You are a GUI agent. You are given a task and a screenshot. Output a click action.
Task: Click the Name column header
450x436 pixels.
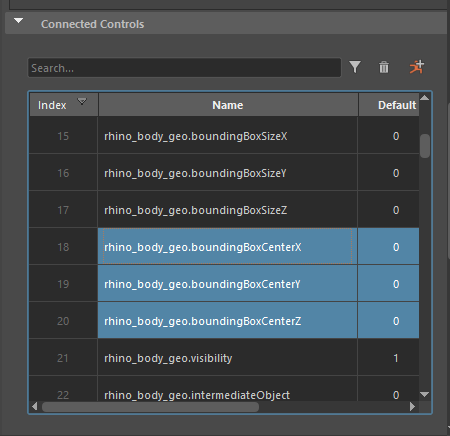click(x=228, y=105)
